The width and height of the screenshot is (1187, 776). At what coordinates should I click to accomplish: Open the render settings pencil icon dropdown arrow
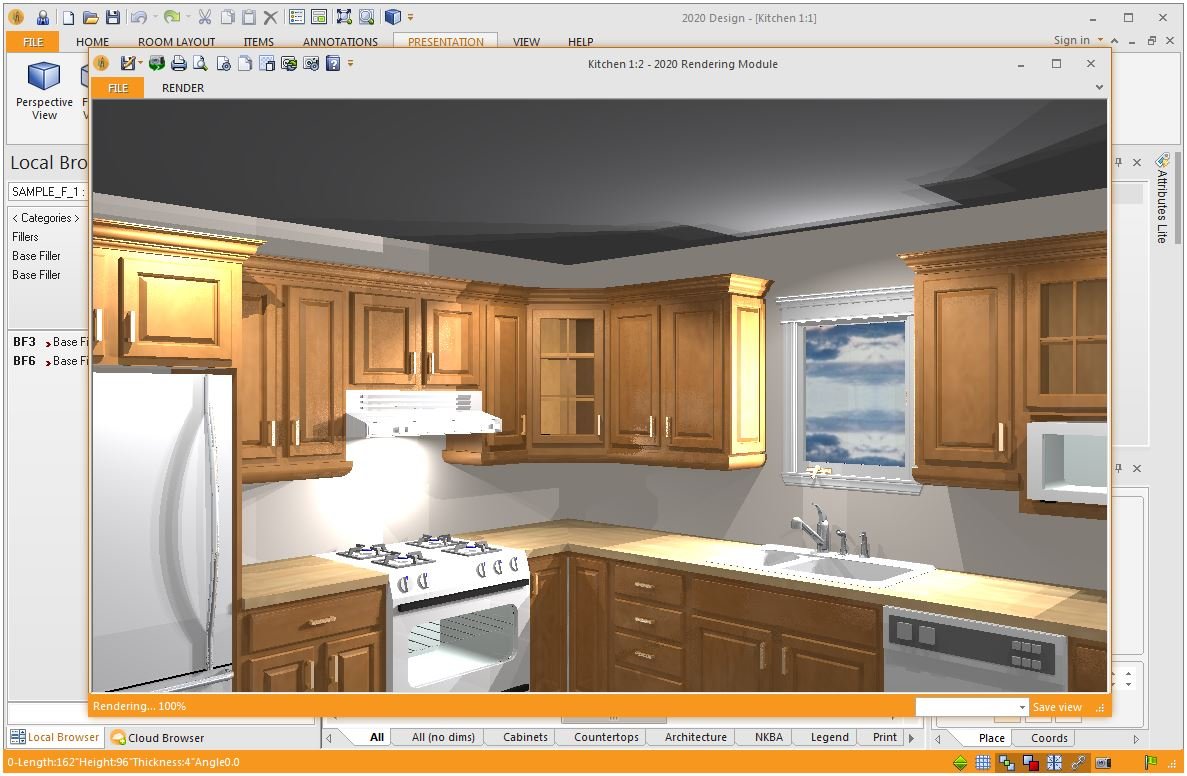[x=140, y=64]
